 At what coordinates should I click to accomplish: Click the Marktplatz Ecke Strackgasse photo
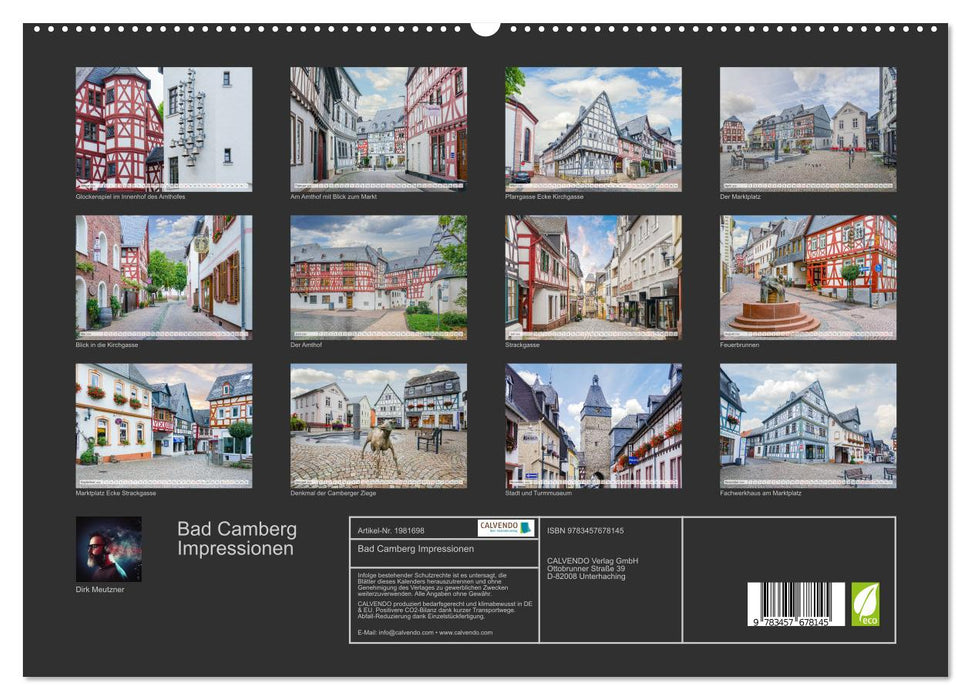(163, 425)
